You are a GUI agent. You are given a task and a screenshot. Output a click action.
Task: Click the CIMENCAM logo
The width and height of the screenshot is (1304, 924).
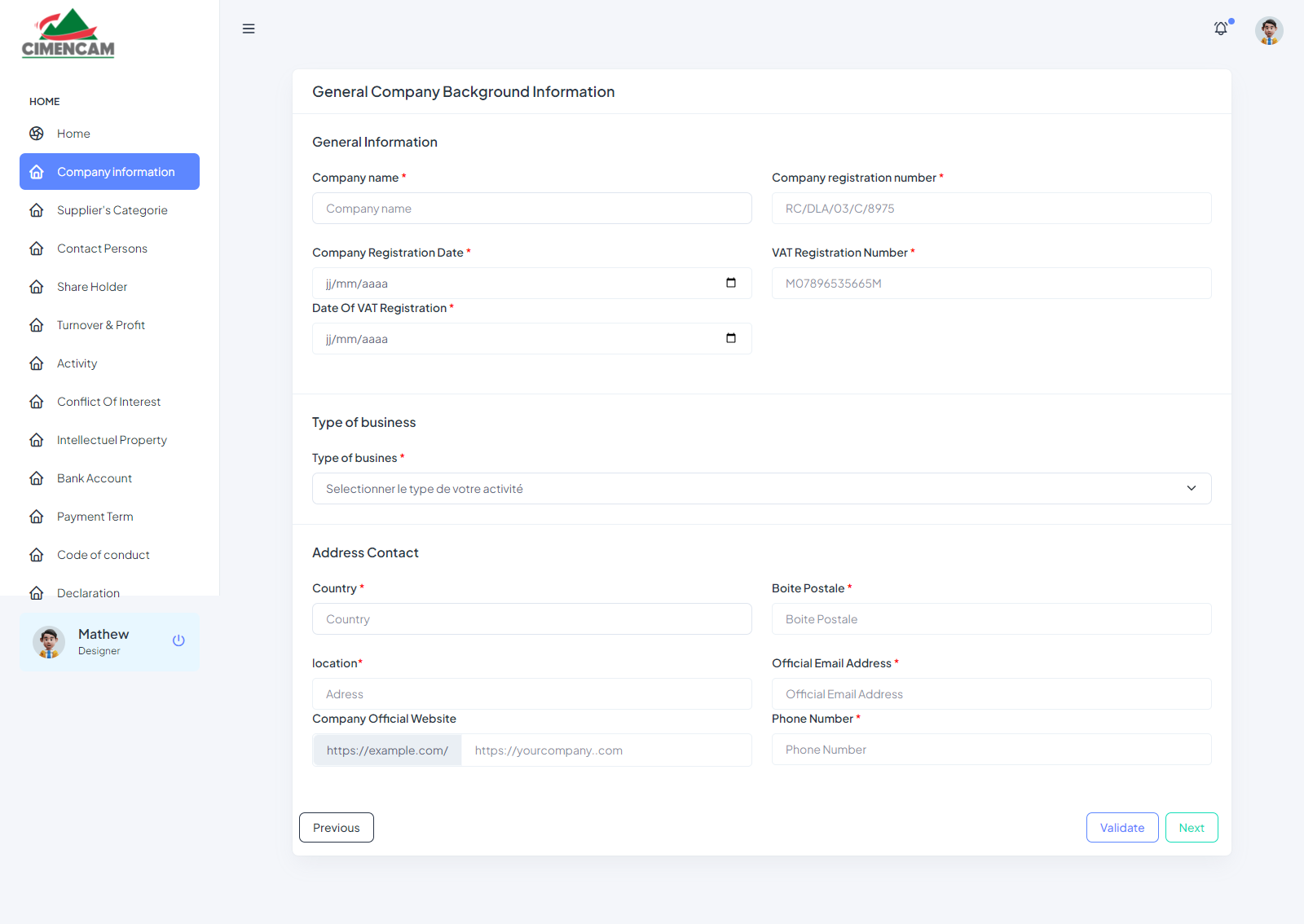pyautogui.click(x=68, y=34)
